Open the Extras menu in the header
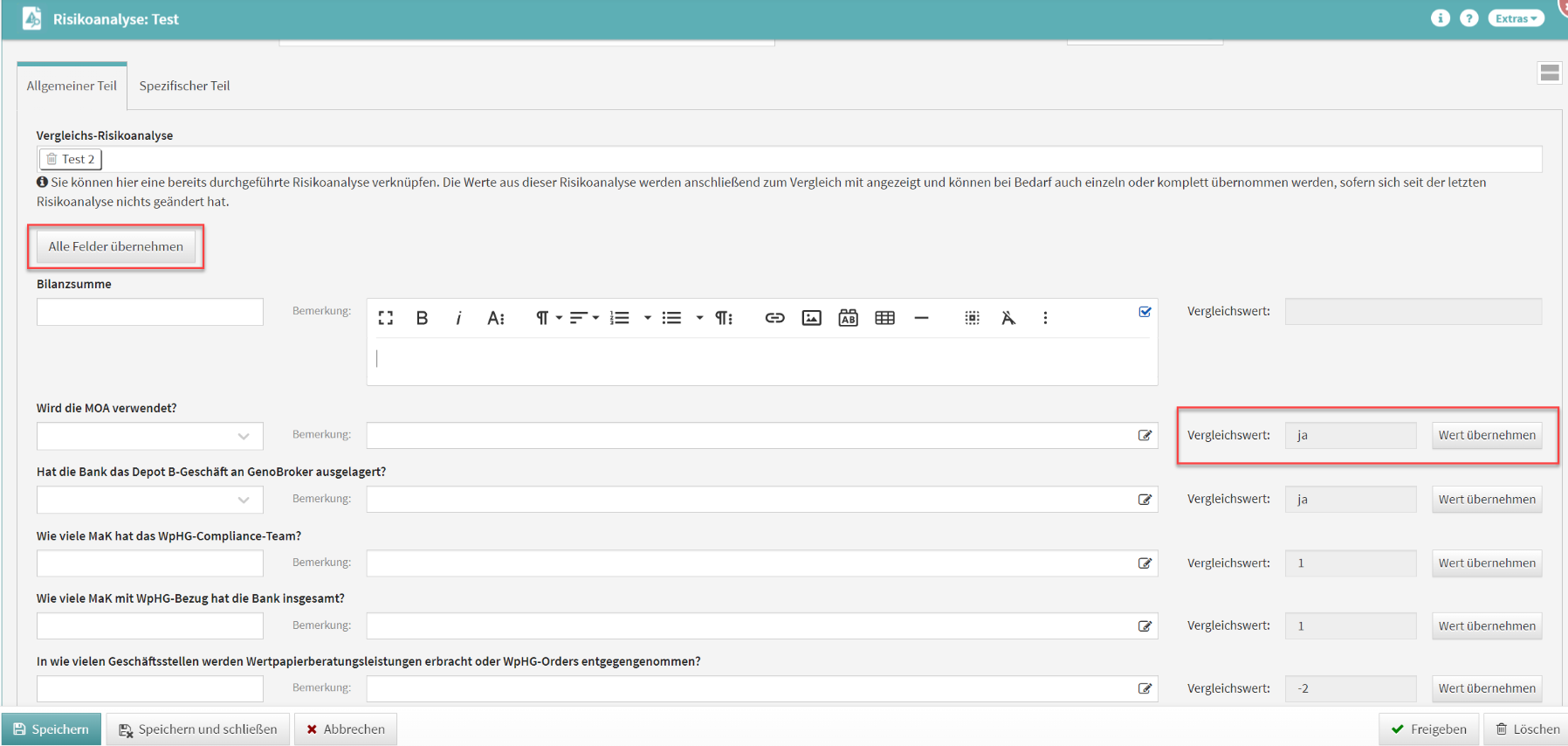1568x746 pixels. coord(1516,18)
